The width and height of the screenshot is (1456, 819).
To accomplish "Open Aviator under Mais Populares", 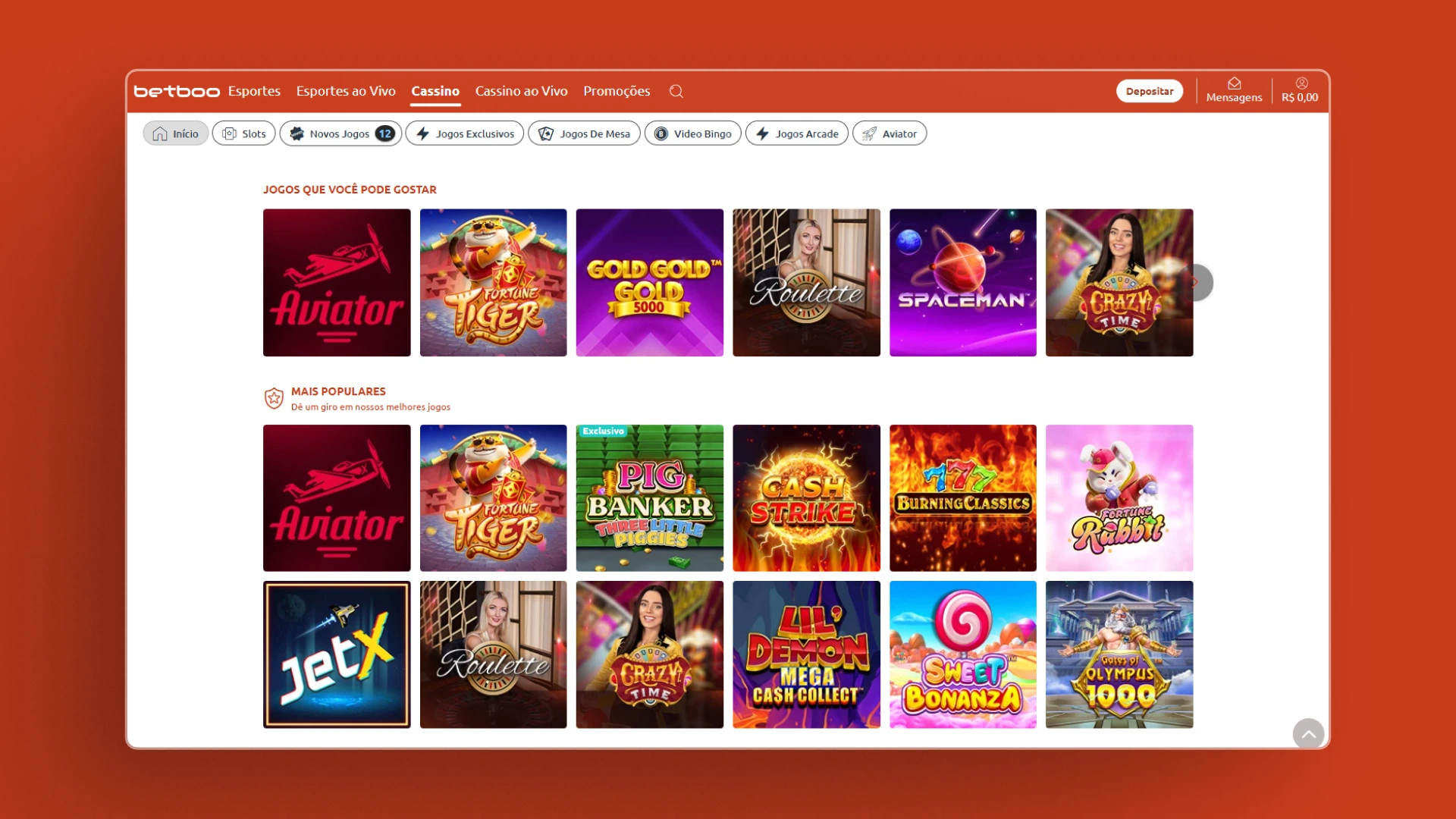I will click(x=337, y=498).
